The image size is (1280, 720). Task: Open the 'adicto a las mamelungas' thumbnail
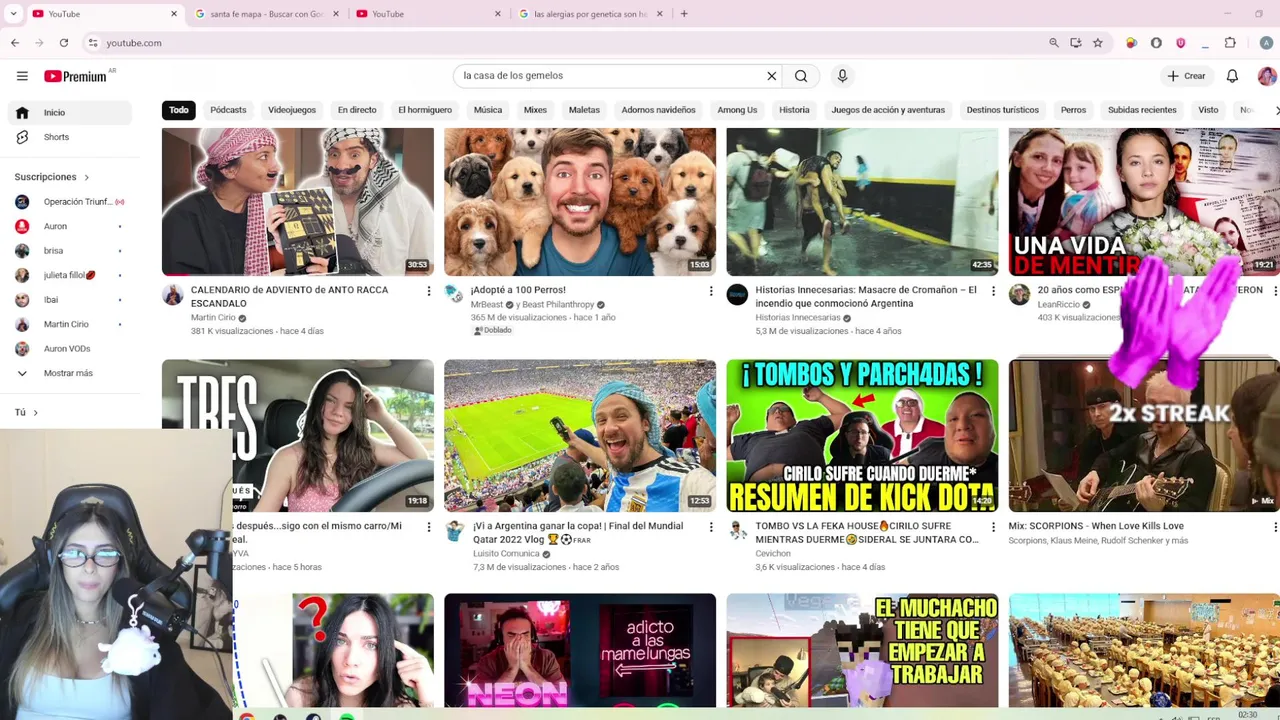point(580,650)
